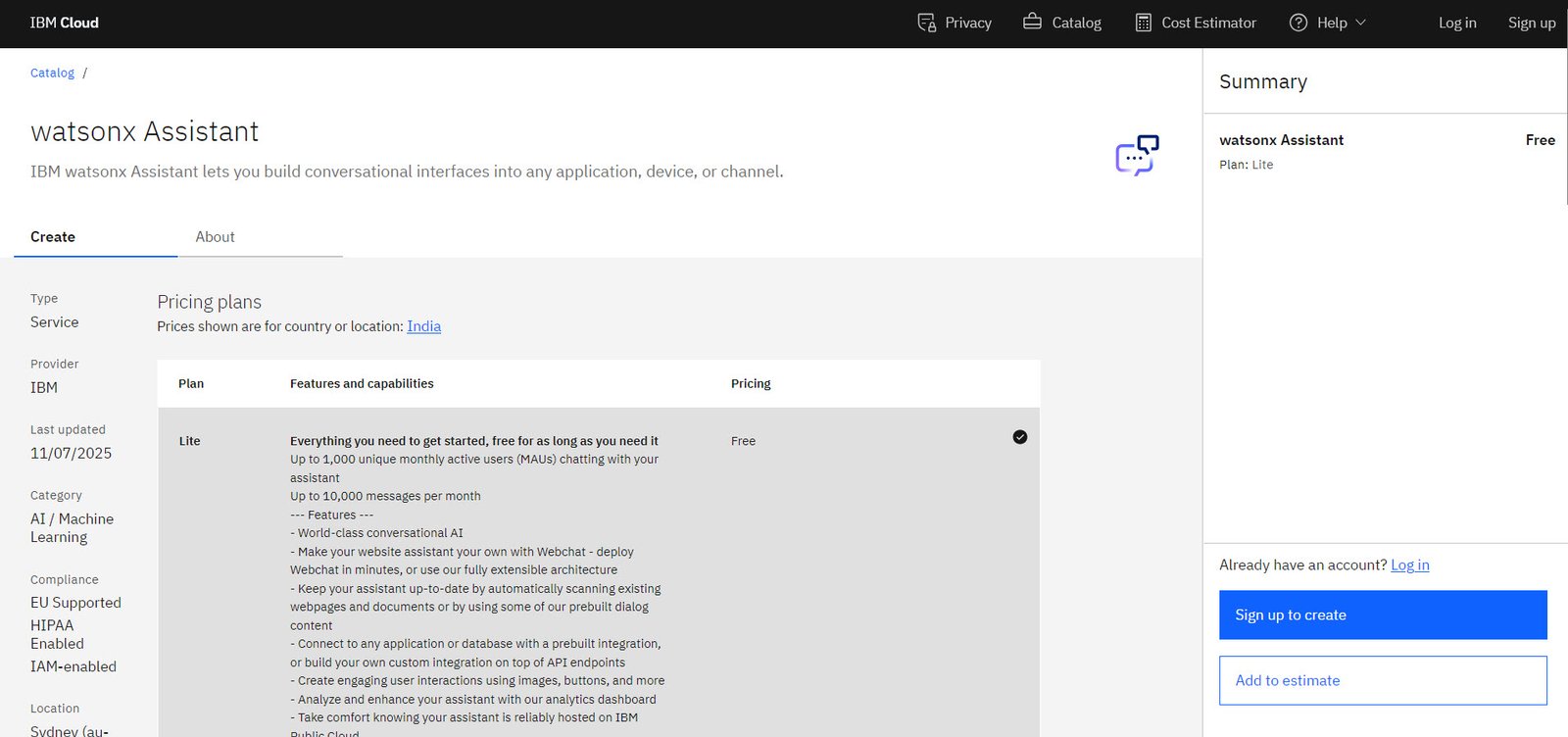Click the Lite plan name cell
Image resolution: width=1568 pixels, height=737 pixels.
(x=189, y=441)
